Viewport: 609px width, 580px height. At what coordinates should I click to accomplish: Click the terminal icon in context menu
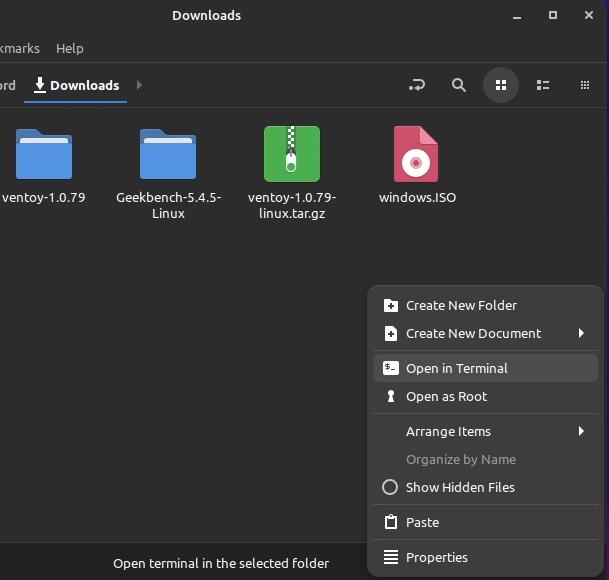[x=391, y=368]
